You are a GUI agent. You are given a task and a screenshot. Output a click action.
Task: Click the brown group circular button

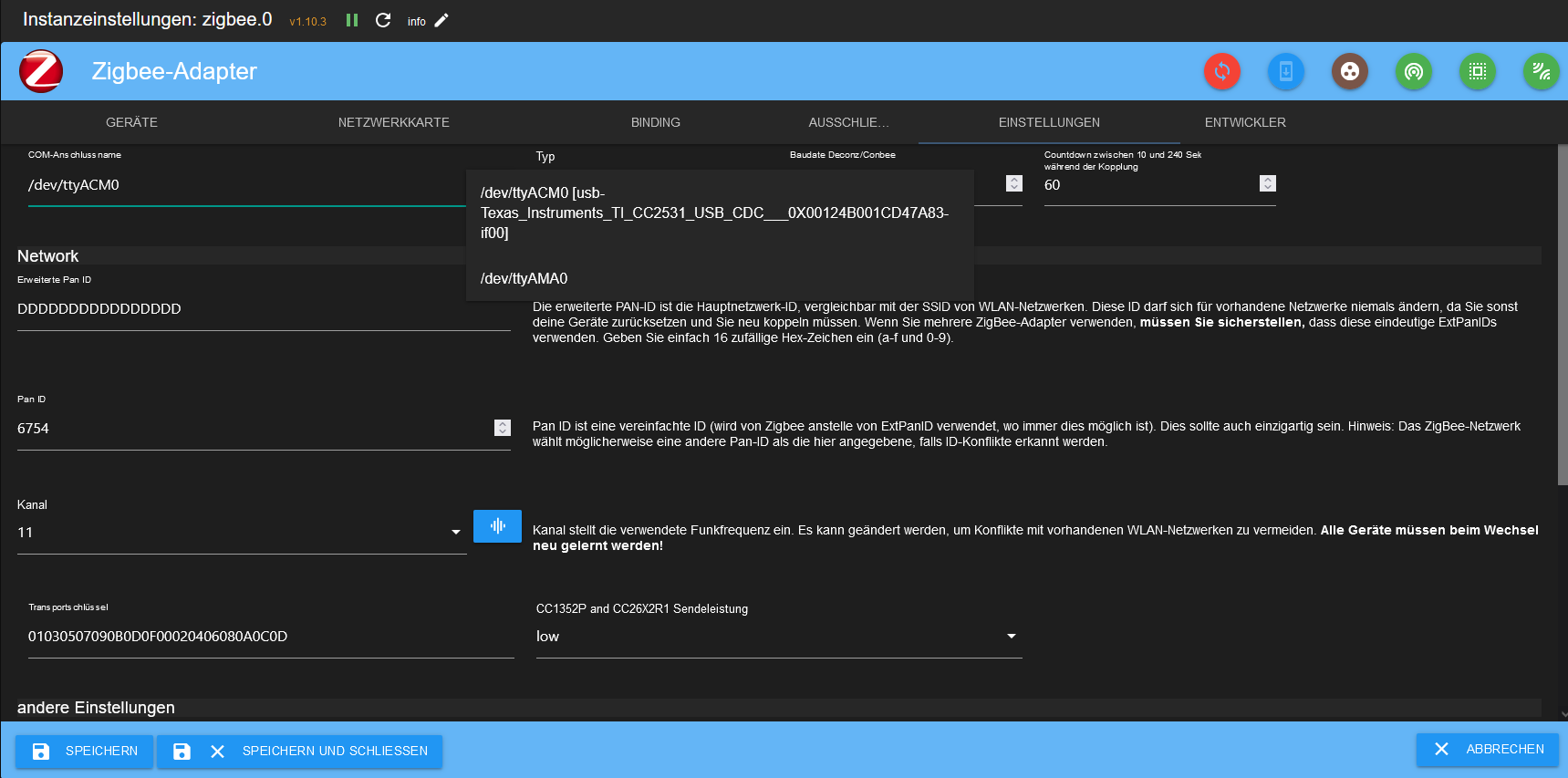(1350, 71)
